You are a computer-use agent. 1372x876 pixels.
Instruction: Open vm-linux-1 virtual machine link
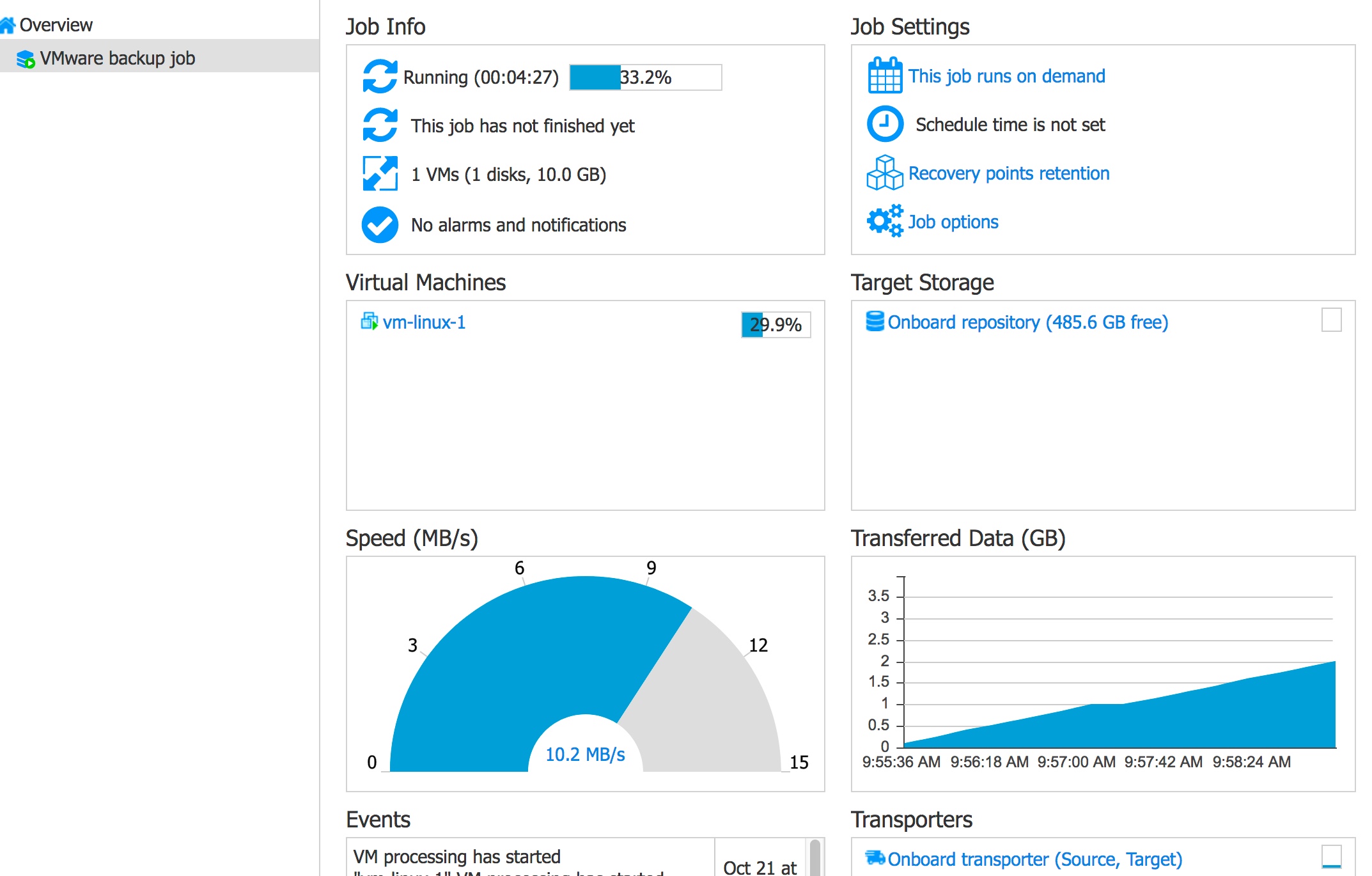pos(425,322)
